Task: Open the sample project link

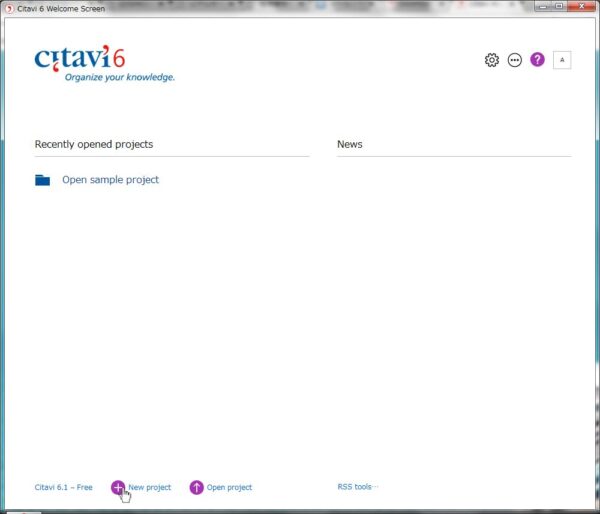Action: 111,180
